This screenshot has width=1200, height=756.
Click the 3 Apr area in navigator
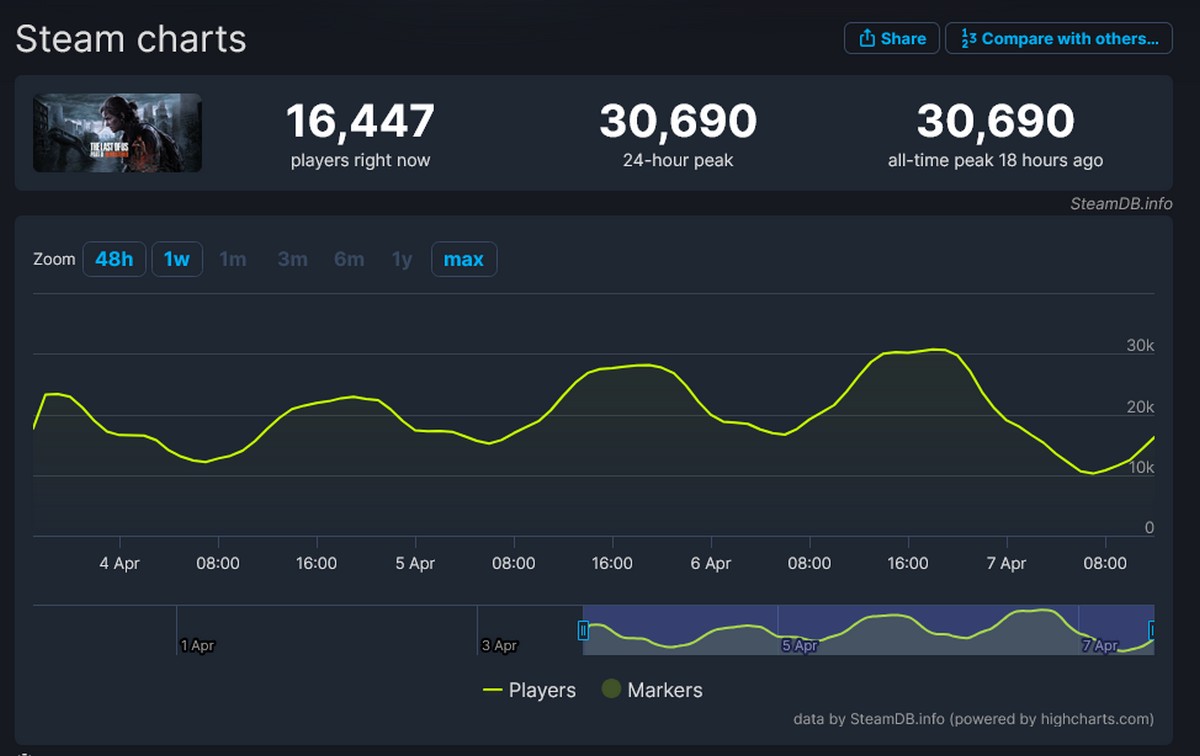click(498, 645)
